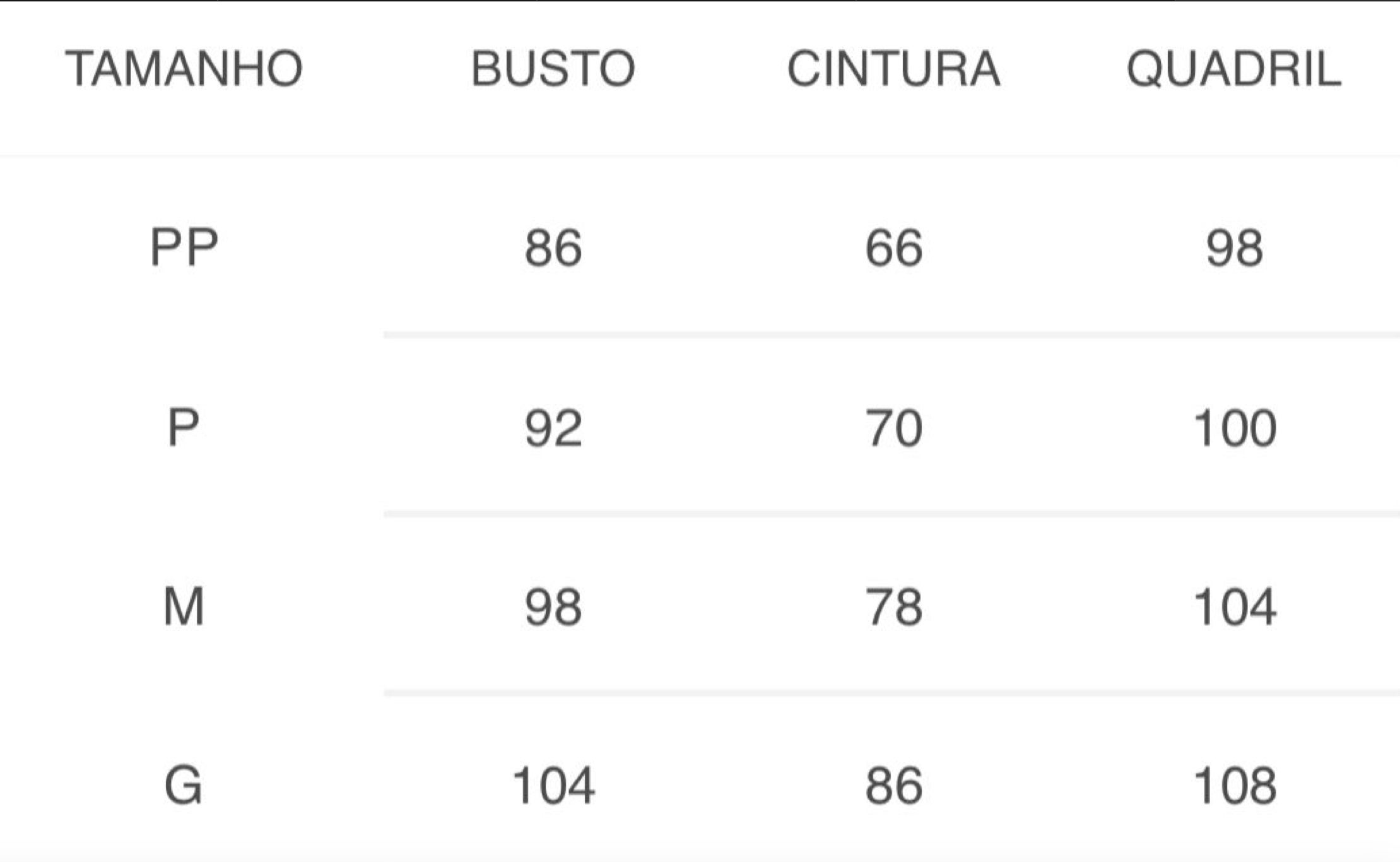The width and height of the screenshot is (1400, 862).
Task: Click waist value 86 in G row
Action: click(893, 786)
